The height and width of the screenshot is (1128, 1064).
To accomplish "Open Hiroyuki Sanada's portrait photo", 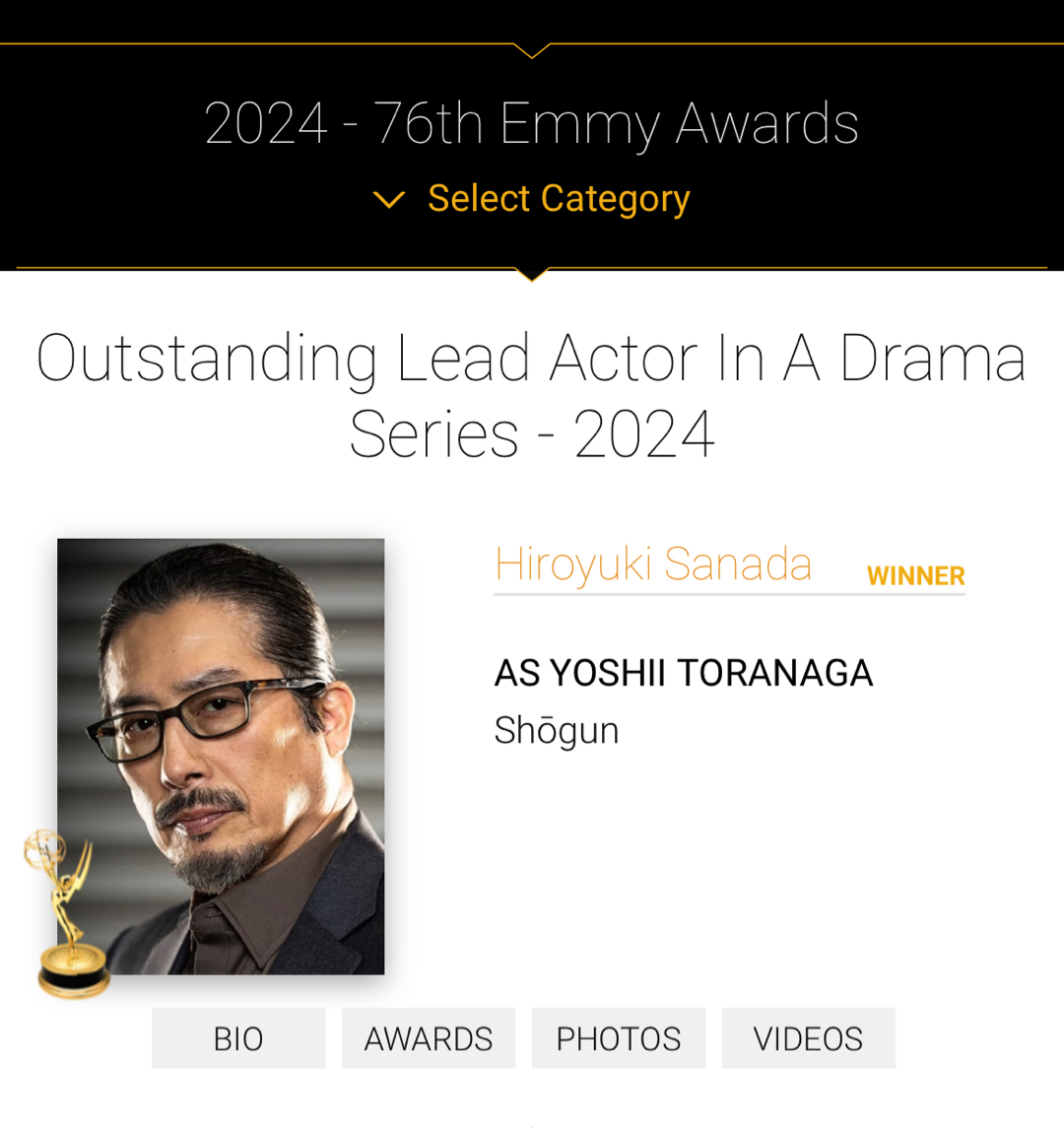I will [x=221, y=756].
